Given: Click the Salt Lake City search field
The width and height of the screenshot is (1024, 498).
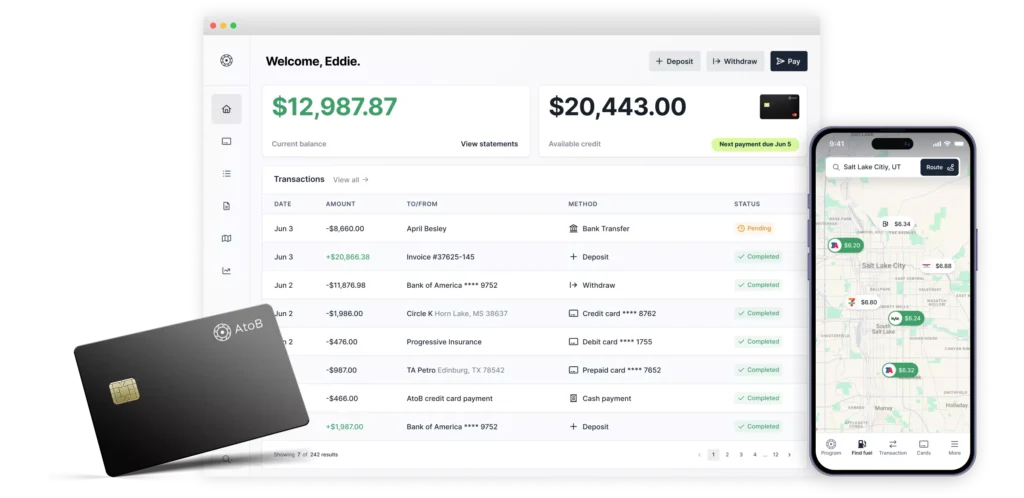Looking at the screenshot, I should click(872, 167).
